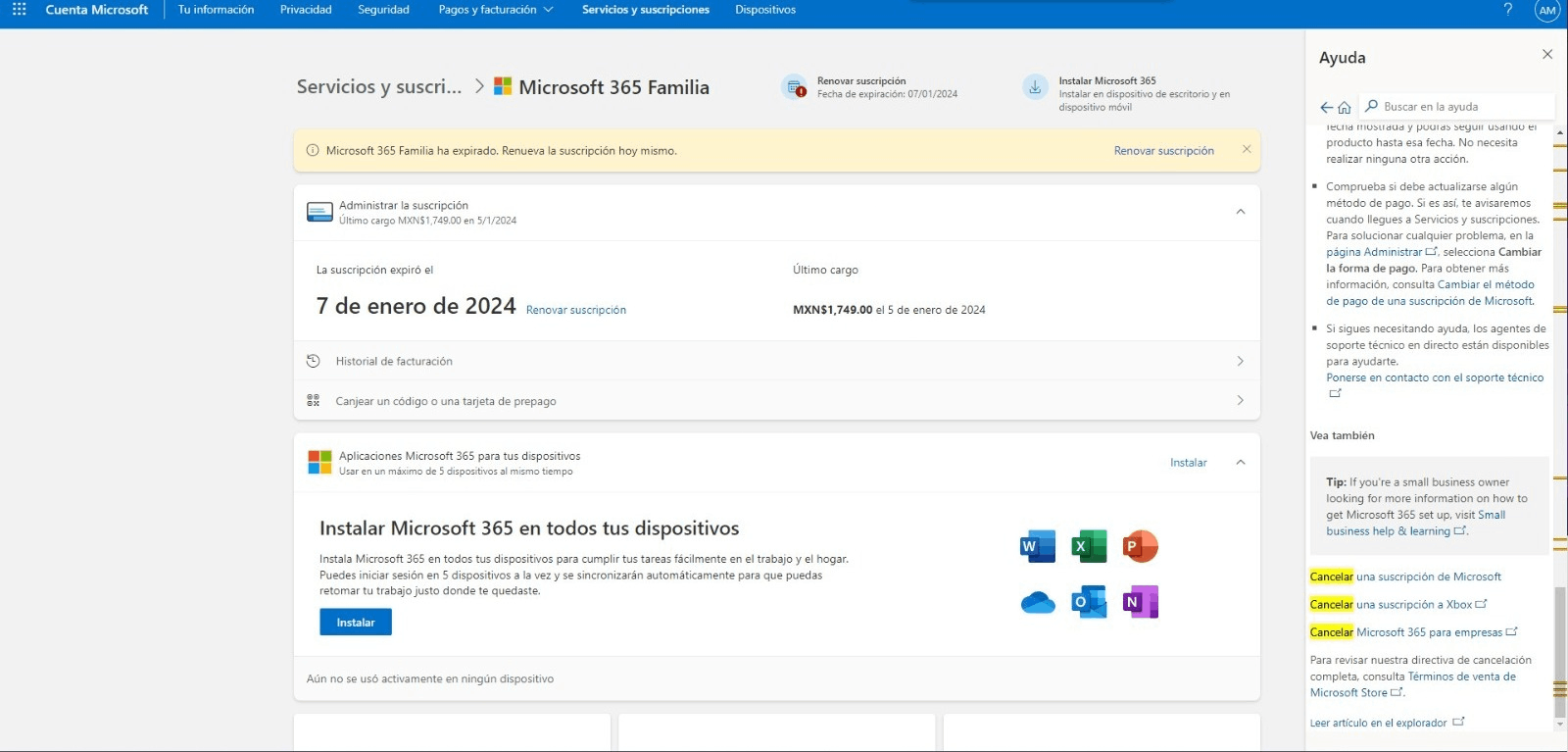
Task: Click the search magnifier in help
Action: pyautogui.click(x=1372, y=106)
